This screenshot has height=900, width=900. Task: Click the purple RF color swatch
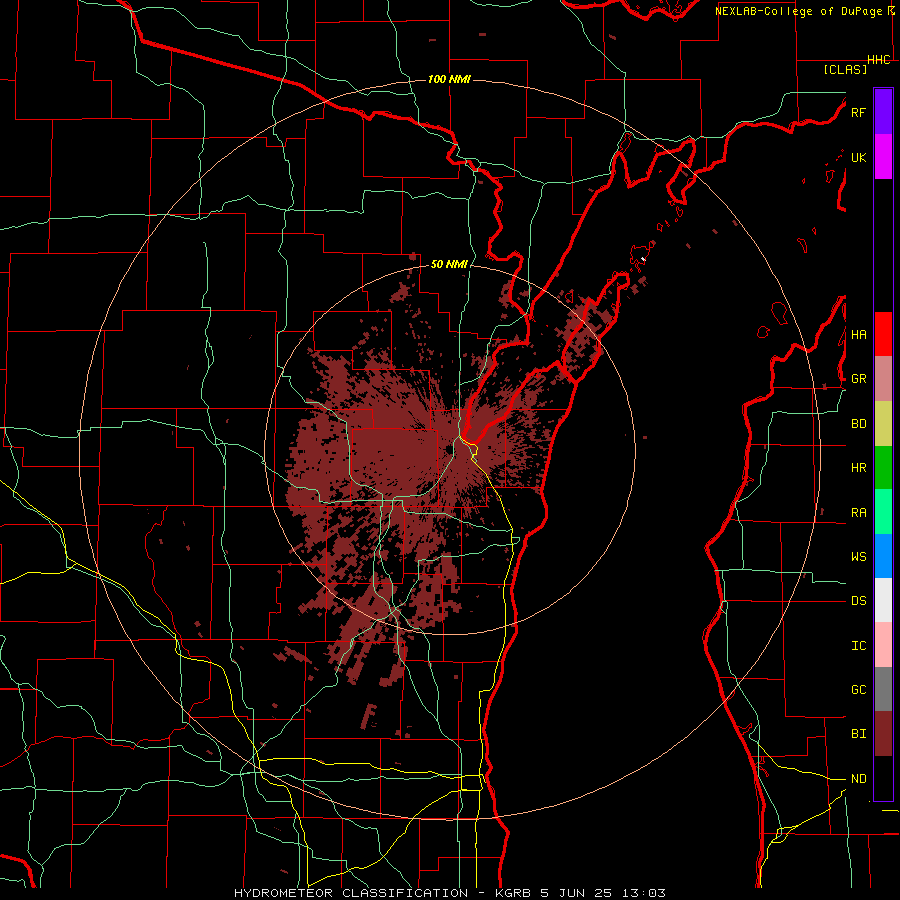(x=883, y=112)
